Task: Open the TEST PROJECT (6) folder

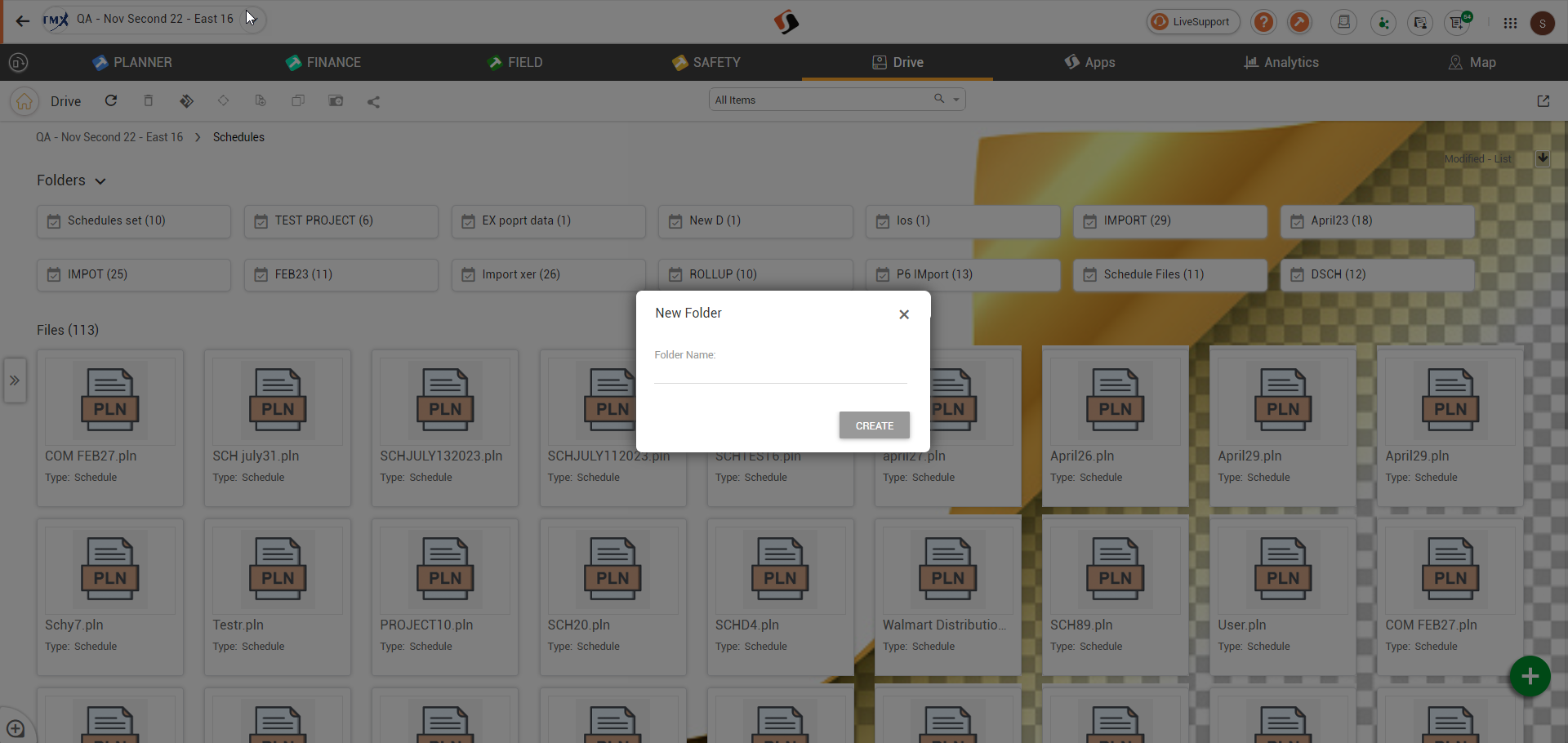Action: coord(341,221)
